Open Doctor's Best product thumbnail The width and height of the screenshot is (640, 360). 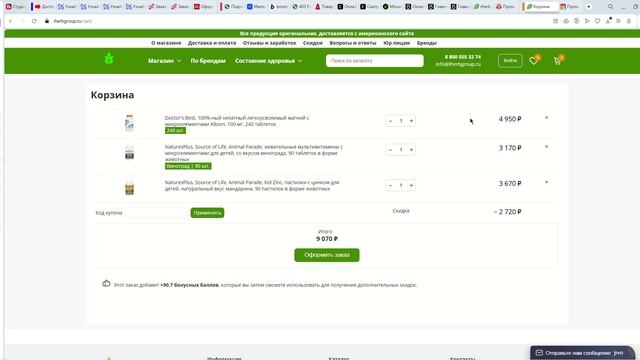tap(129, 123)
